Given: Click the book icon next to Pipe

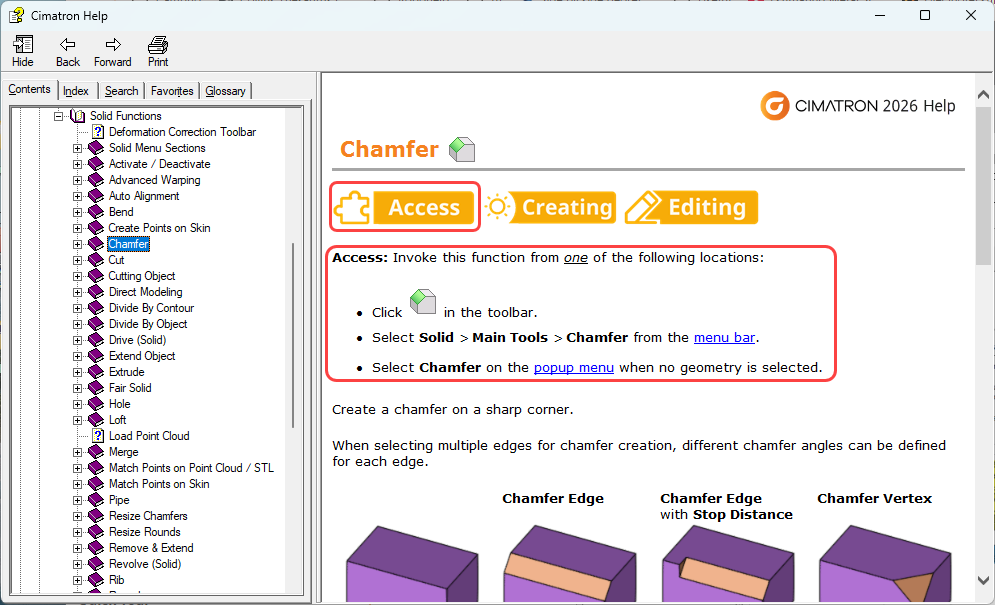Looking at the screenshot, I should point(96,500).
